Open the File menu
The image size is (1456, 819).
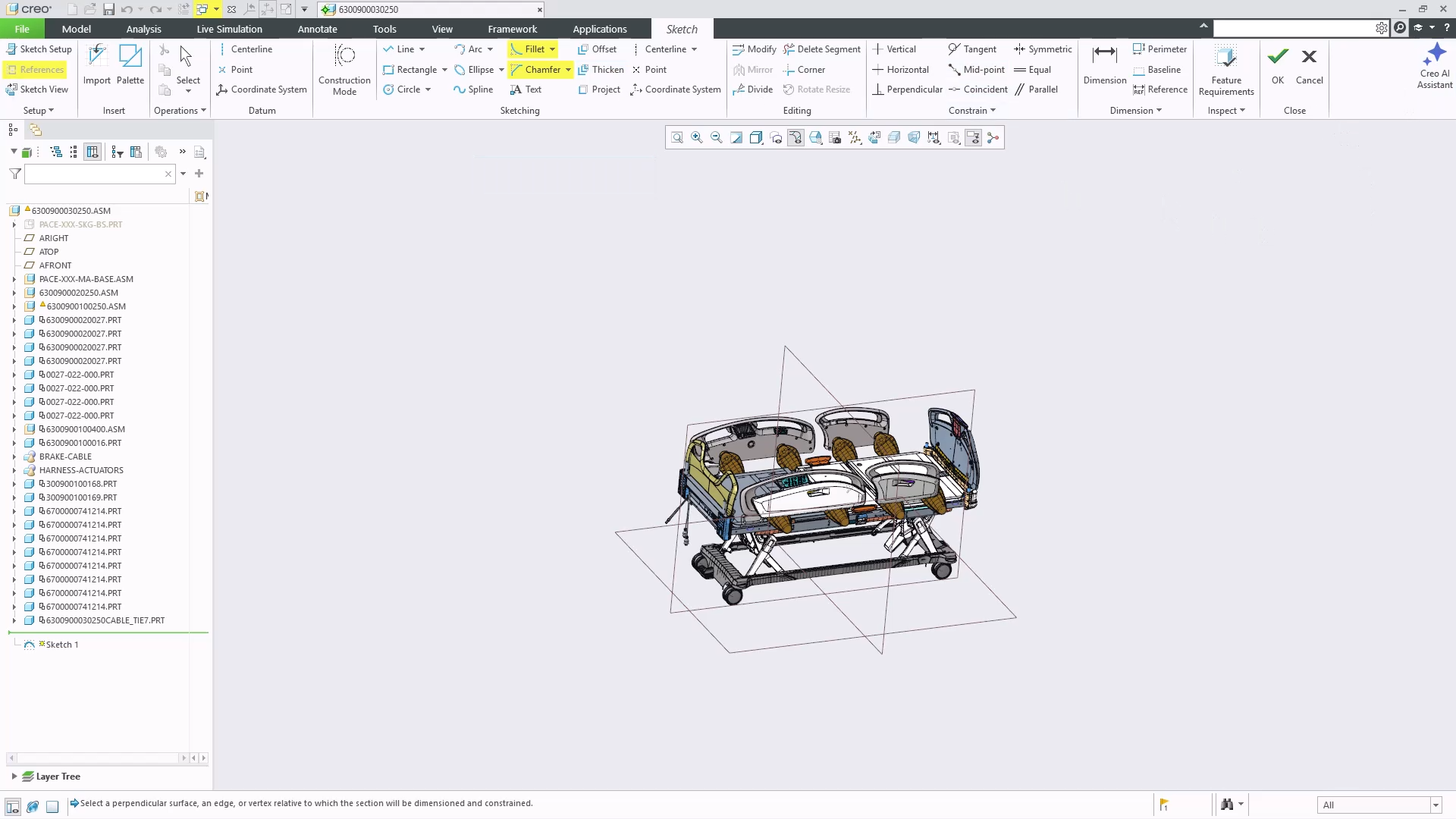click(22, 29)
